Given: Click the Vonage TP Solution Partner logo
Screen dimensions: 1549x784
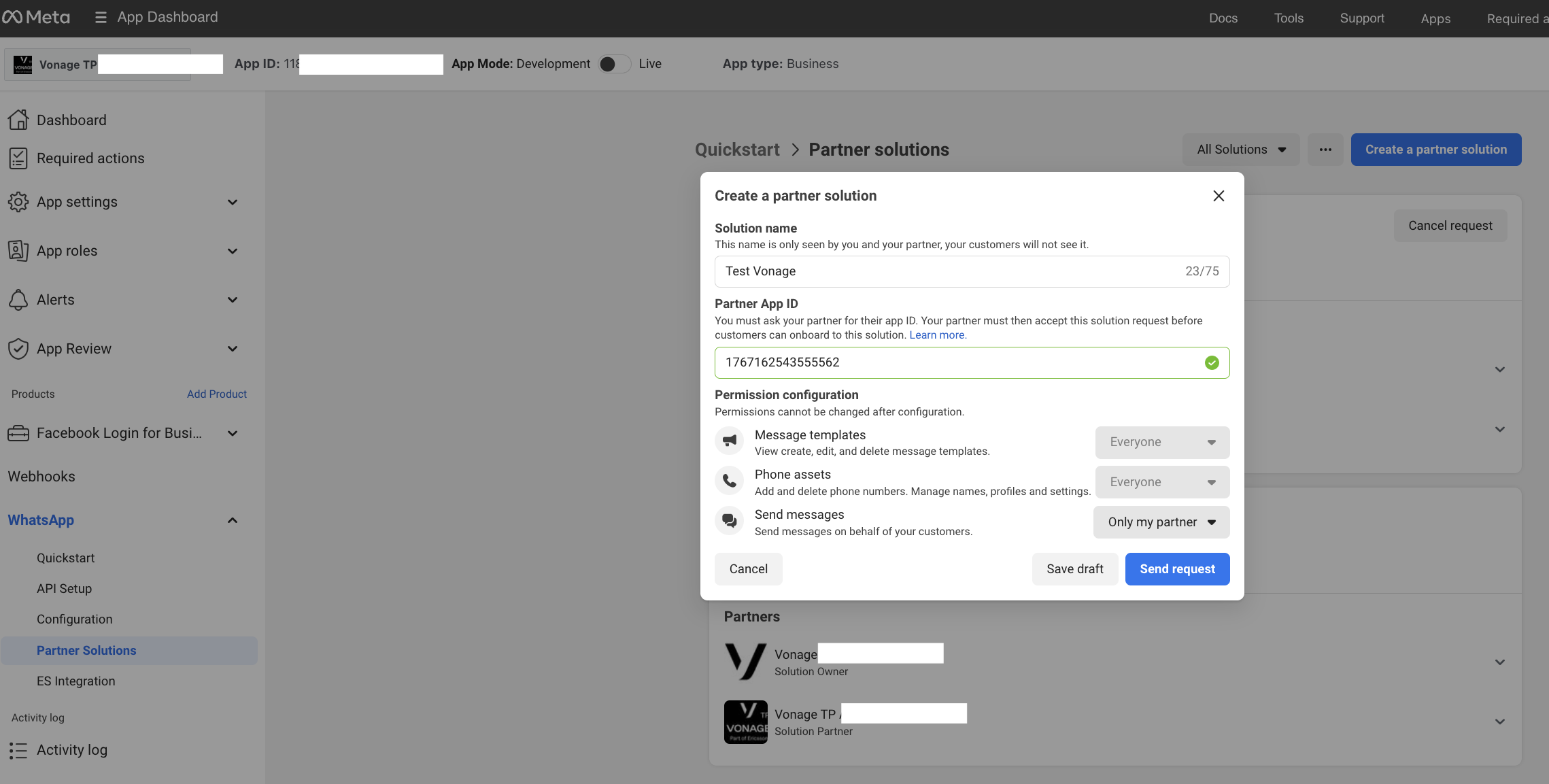Looking at the screenshot, I should [746, 722].
